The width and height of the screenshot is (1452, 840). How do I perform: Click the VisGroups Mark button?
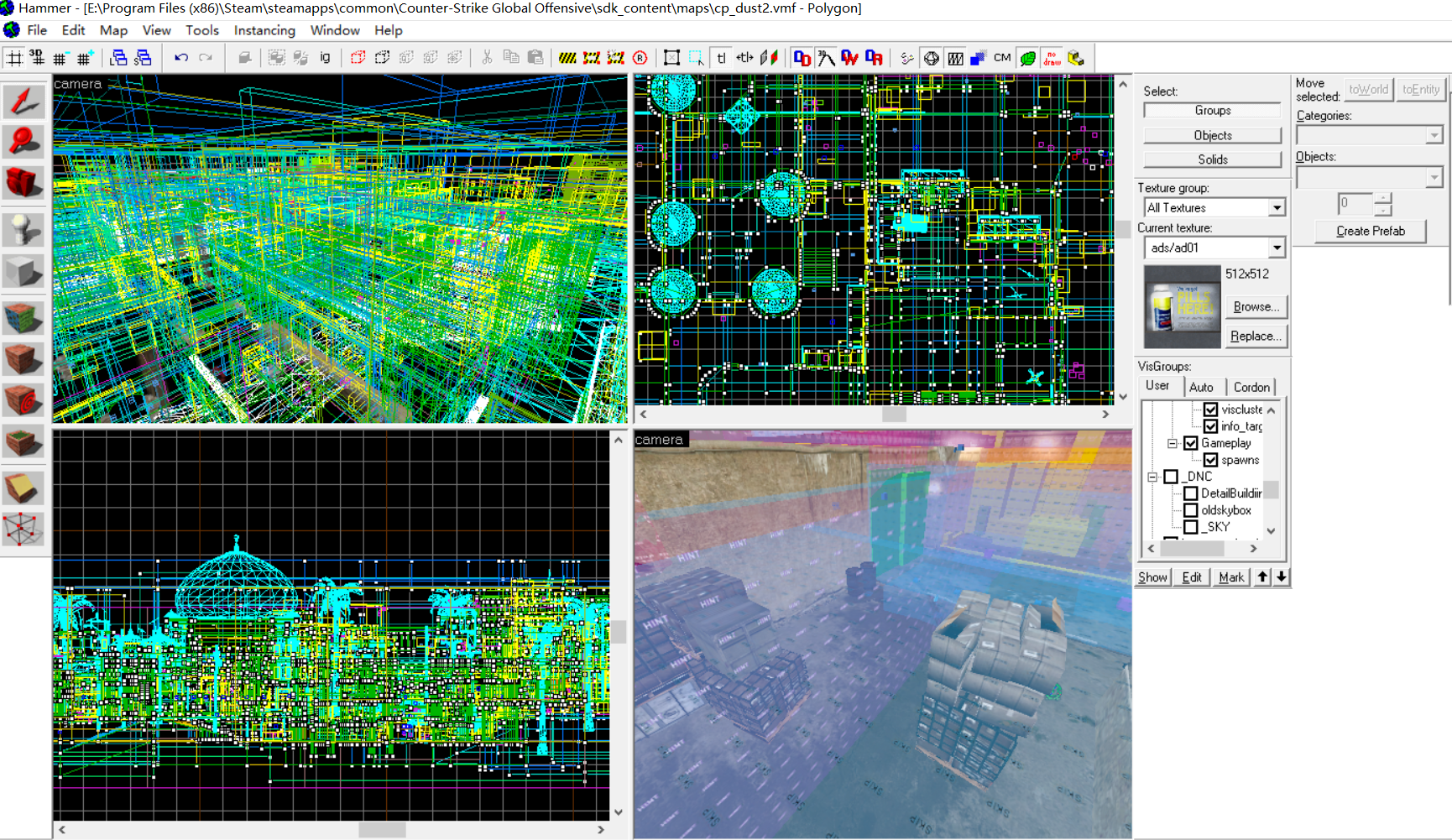click(1231, 577)
